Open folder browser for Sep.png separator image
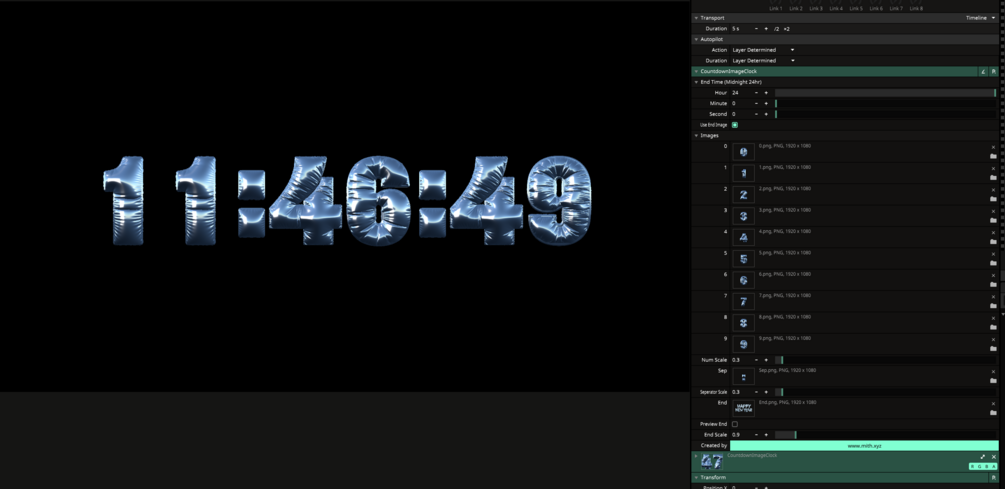Image resolution: width=1005 pixels, height=489 pixels. pyautogui.click(x=993, y=381)
